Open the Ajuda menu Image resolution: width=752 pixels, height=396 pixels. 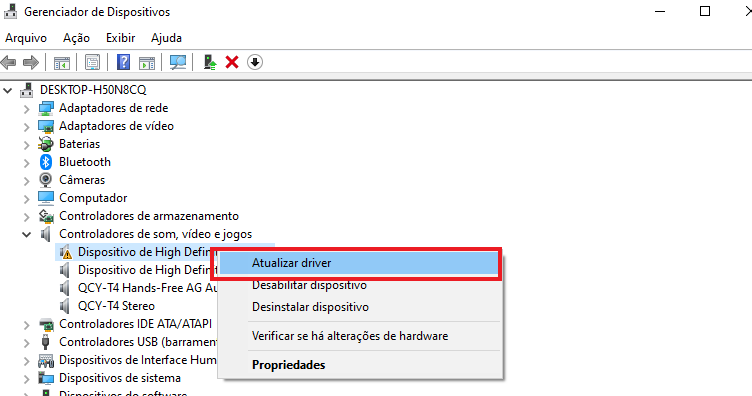click(166, 38)
